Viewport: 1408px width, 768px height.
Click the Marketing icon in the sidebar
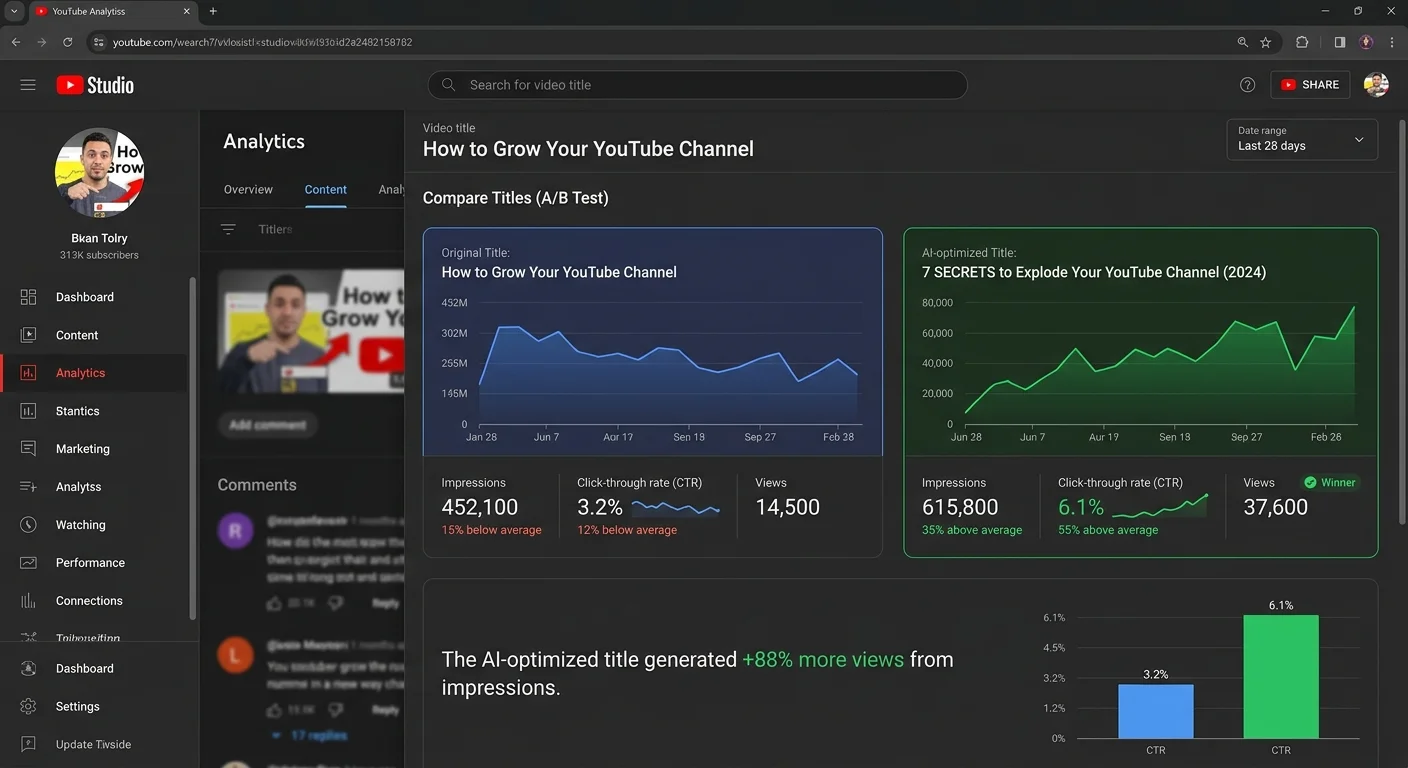tap(28, 449)
